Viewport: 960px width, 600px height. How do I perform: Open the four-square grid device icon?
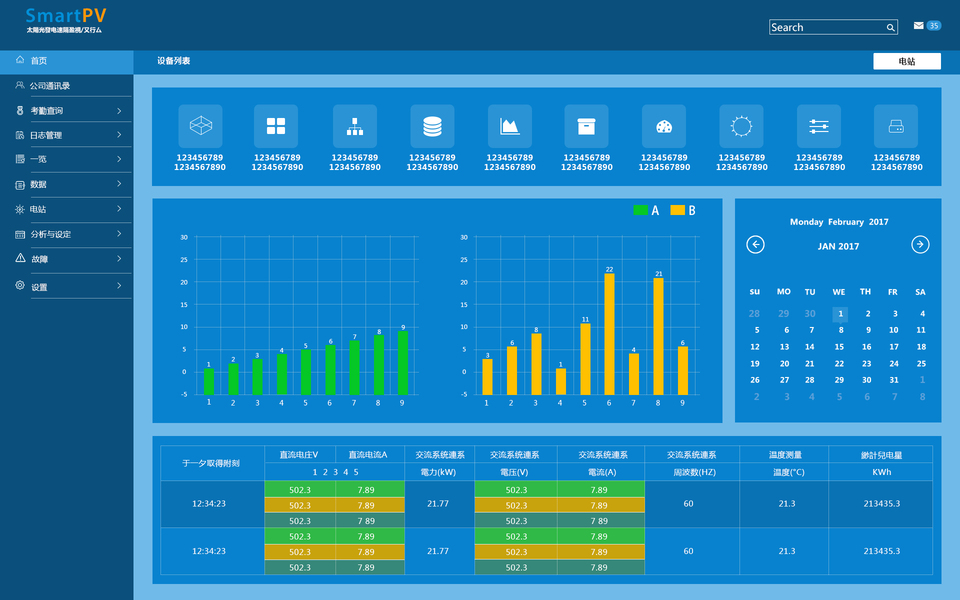[276, 126]
